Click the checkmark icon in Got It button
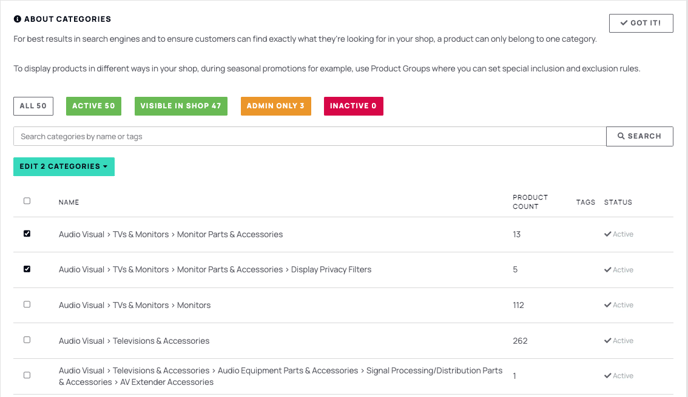 (x=624, y=23)
